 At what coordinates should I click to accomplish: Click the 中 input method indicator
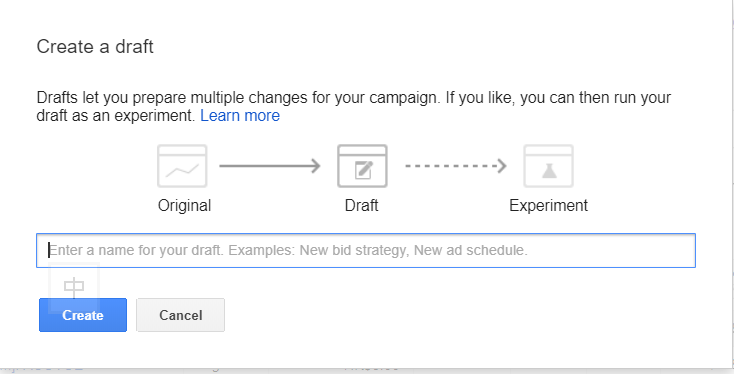pyautogui.click(x=74, y=288)
